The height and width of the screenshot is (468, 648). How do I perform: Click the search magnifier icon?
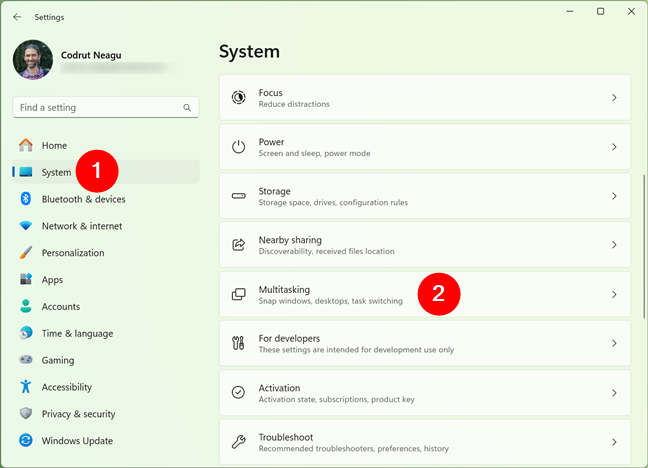[187, 107]
